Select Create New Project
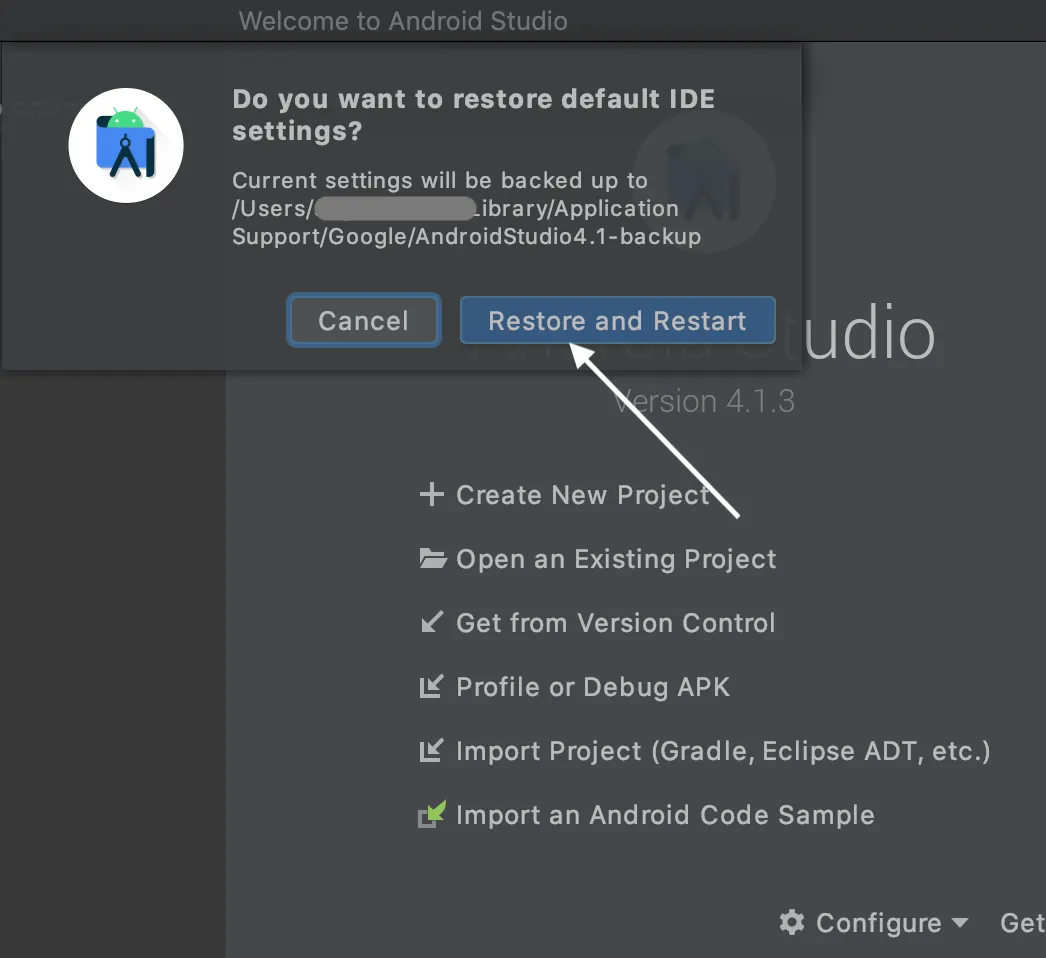The image size is (1046, 958). click(x=582, y=494)
